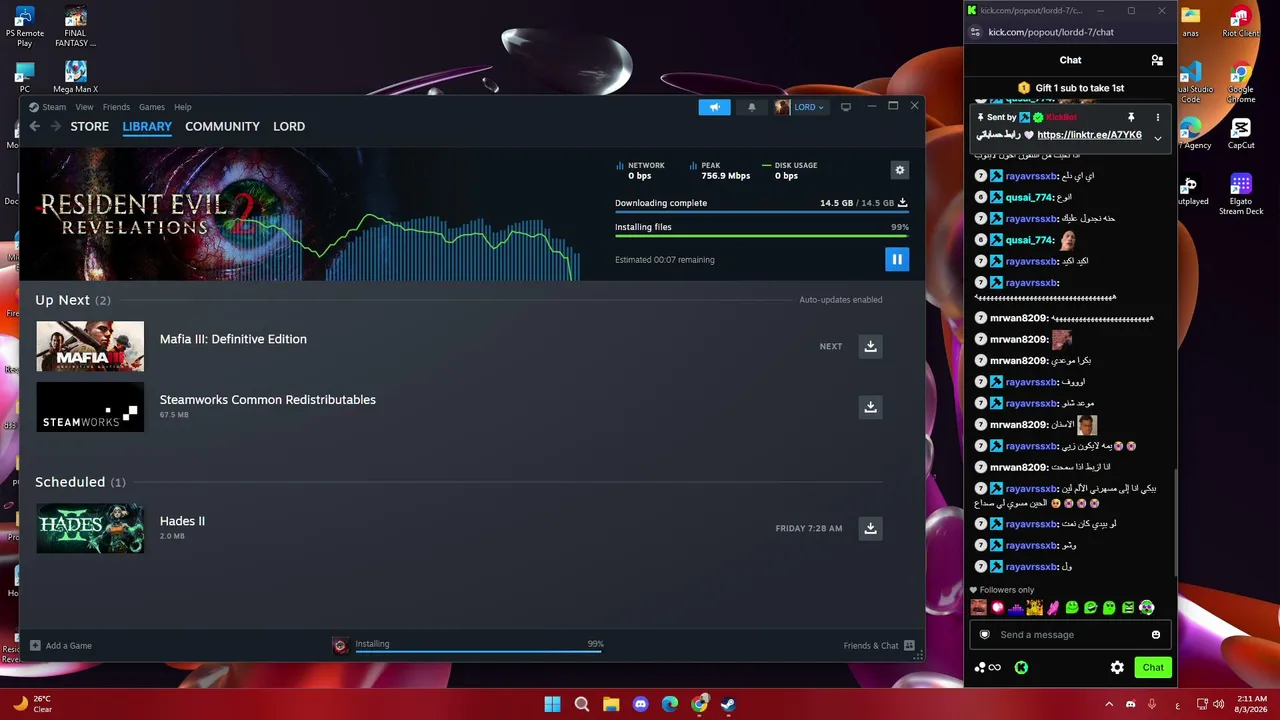Open the COMMUNITY tab
The width and height of the screenshot is (1280, 720).
(222, 126)
